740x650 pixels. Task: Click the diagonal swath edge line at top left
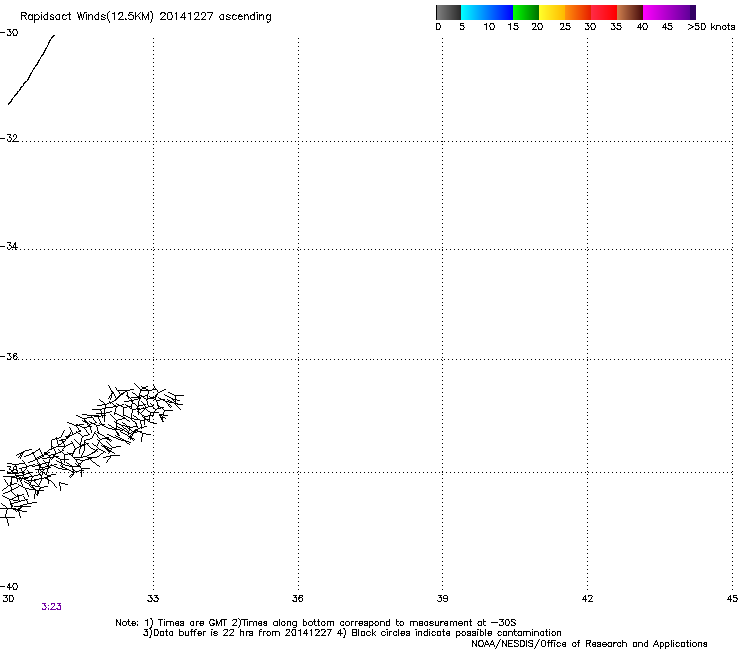[x=32, y=69]
